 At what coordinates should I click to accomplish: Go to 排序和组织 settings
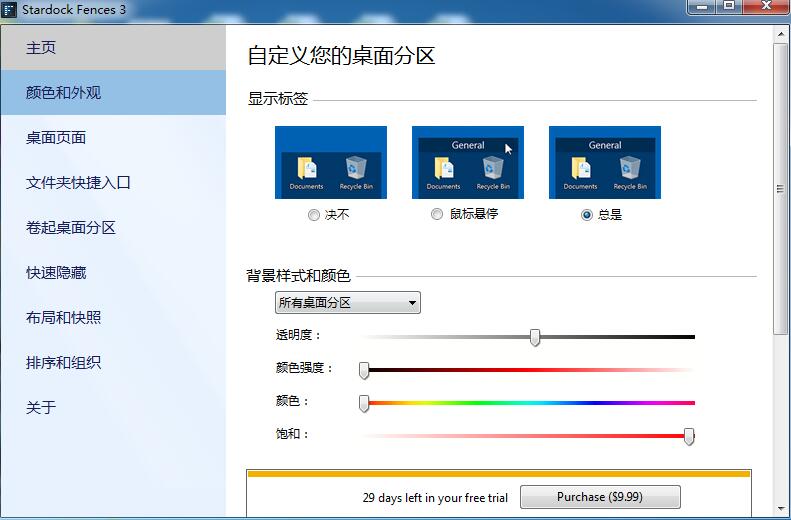pyautogui.click(x=113, y=362)
